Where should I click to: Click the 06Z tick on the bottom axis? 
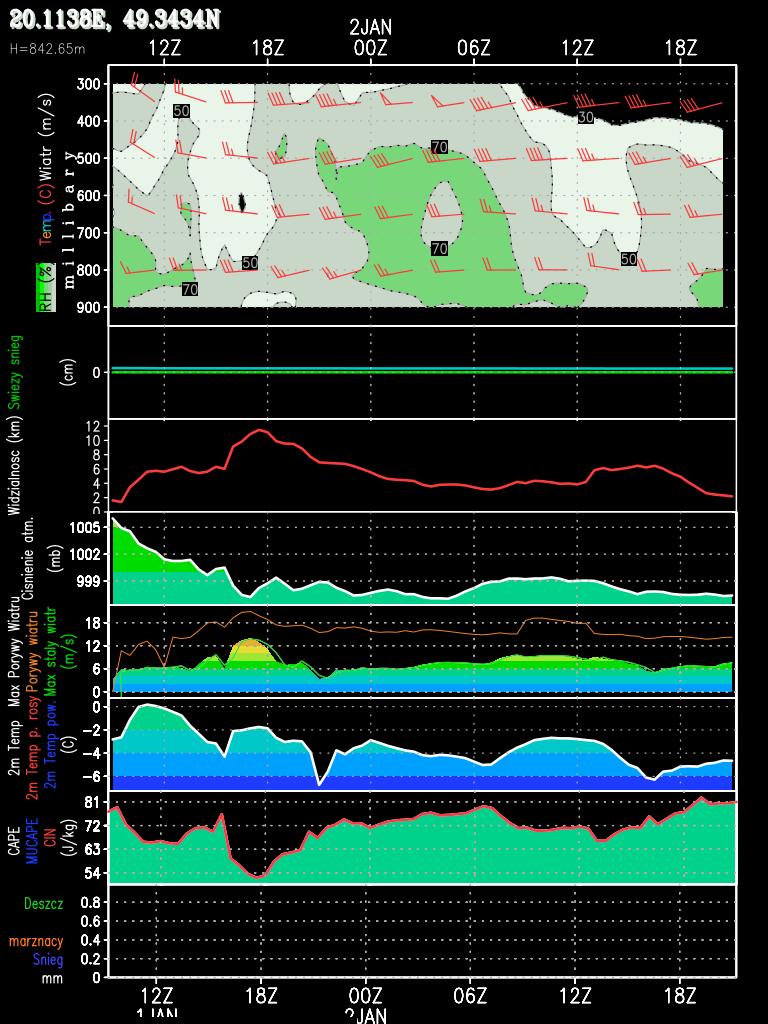(470, 997)
